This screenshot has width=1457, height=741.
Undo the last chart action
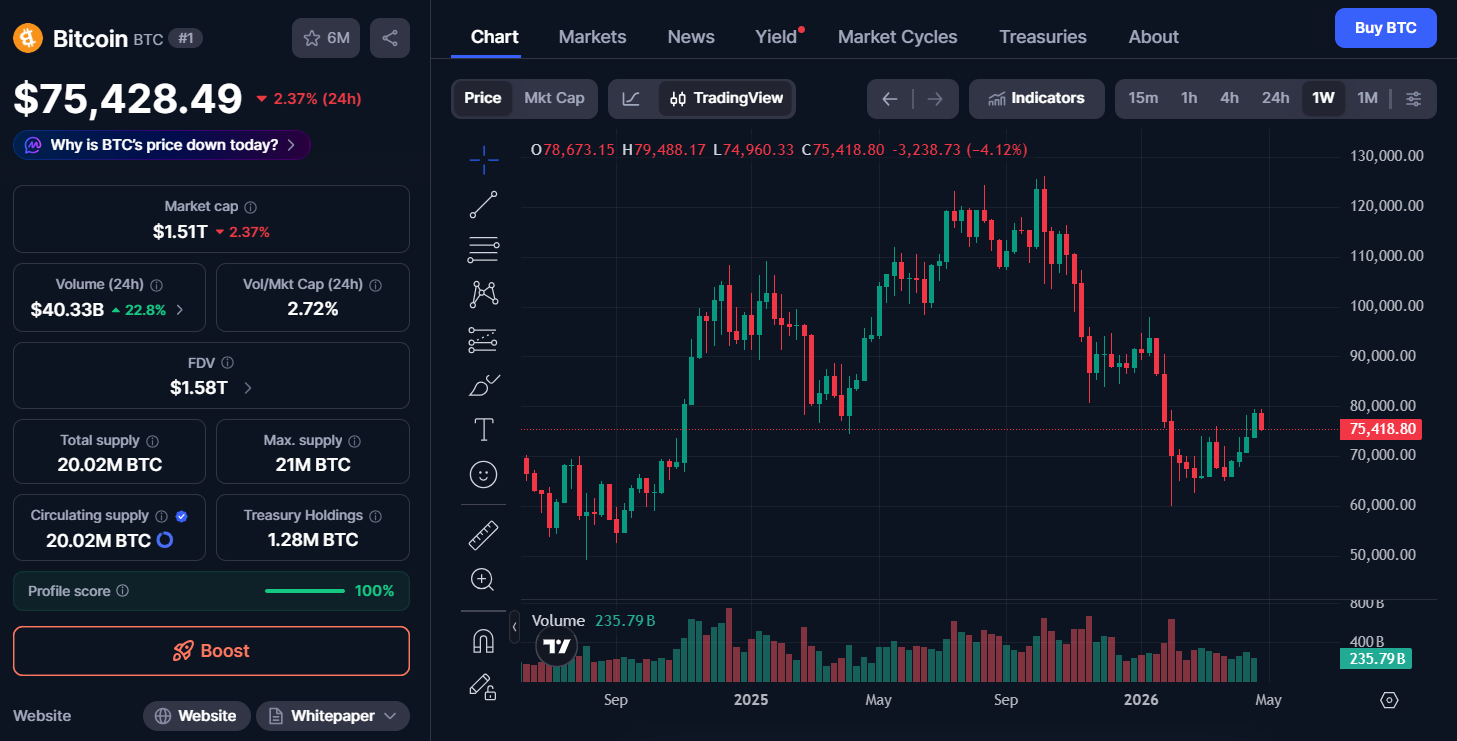tap(890, 98)
